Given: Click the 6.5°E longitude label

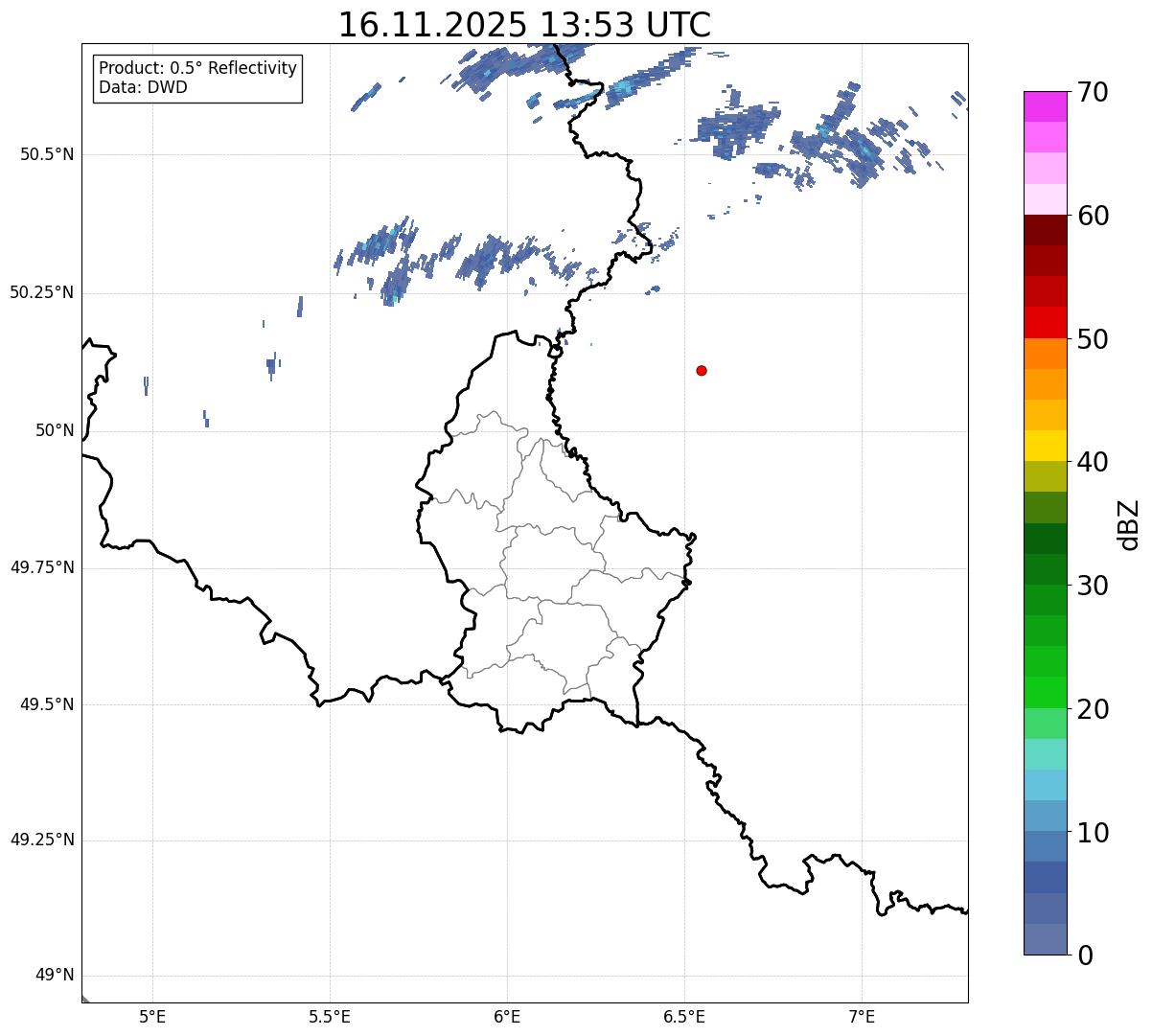Looking at the screenshot, I should coord(684,1016).
